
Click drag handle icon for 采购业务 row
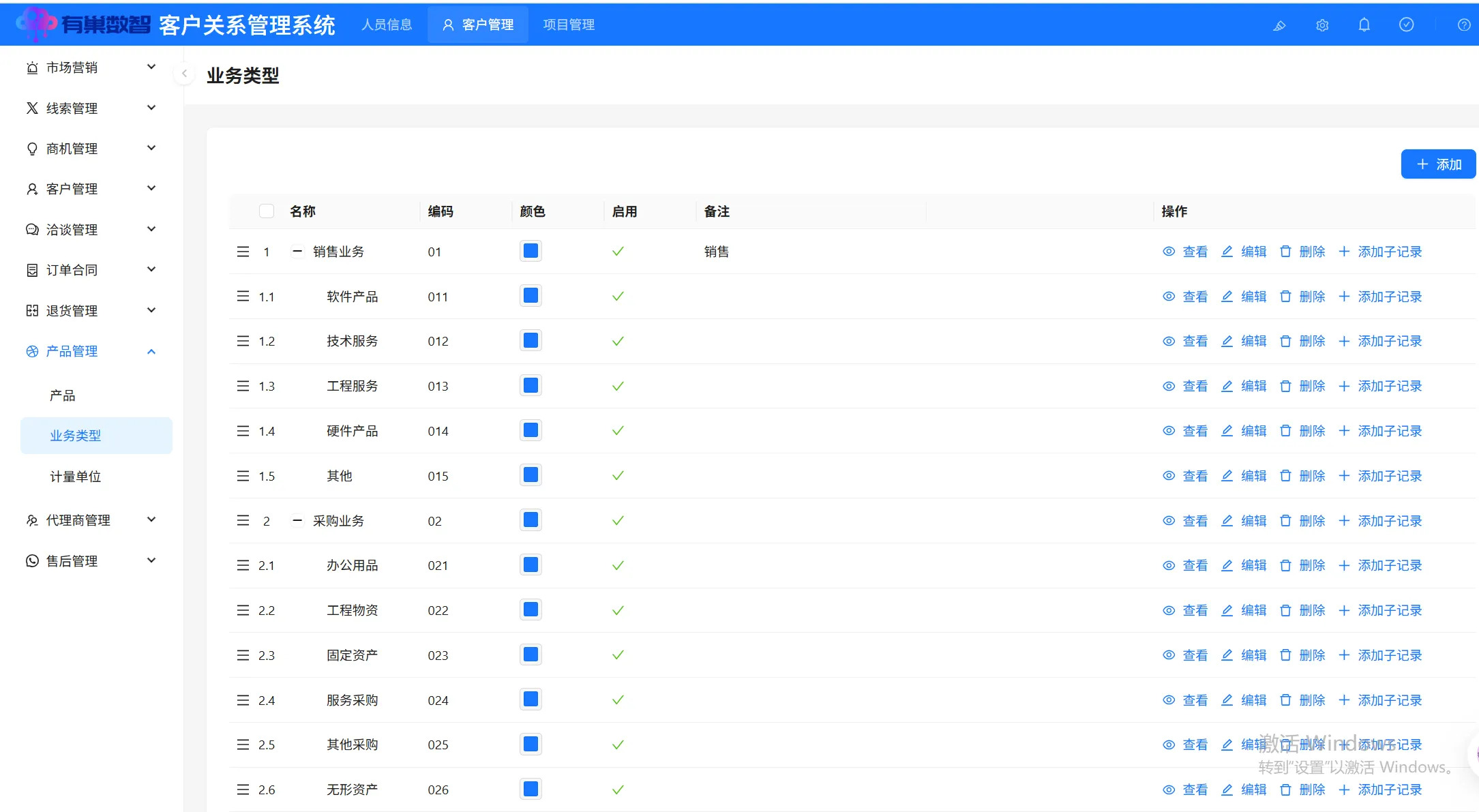coord(243,520)
